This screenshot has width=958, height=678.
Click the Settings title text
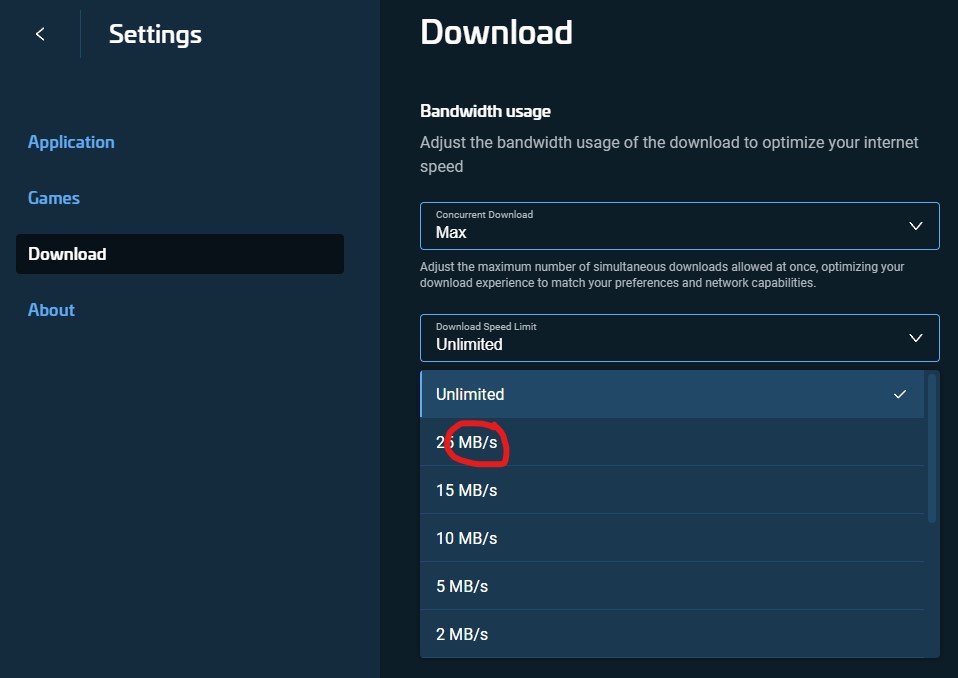click(155, 33)
